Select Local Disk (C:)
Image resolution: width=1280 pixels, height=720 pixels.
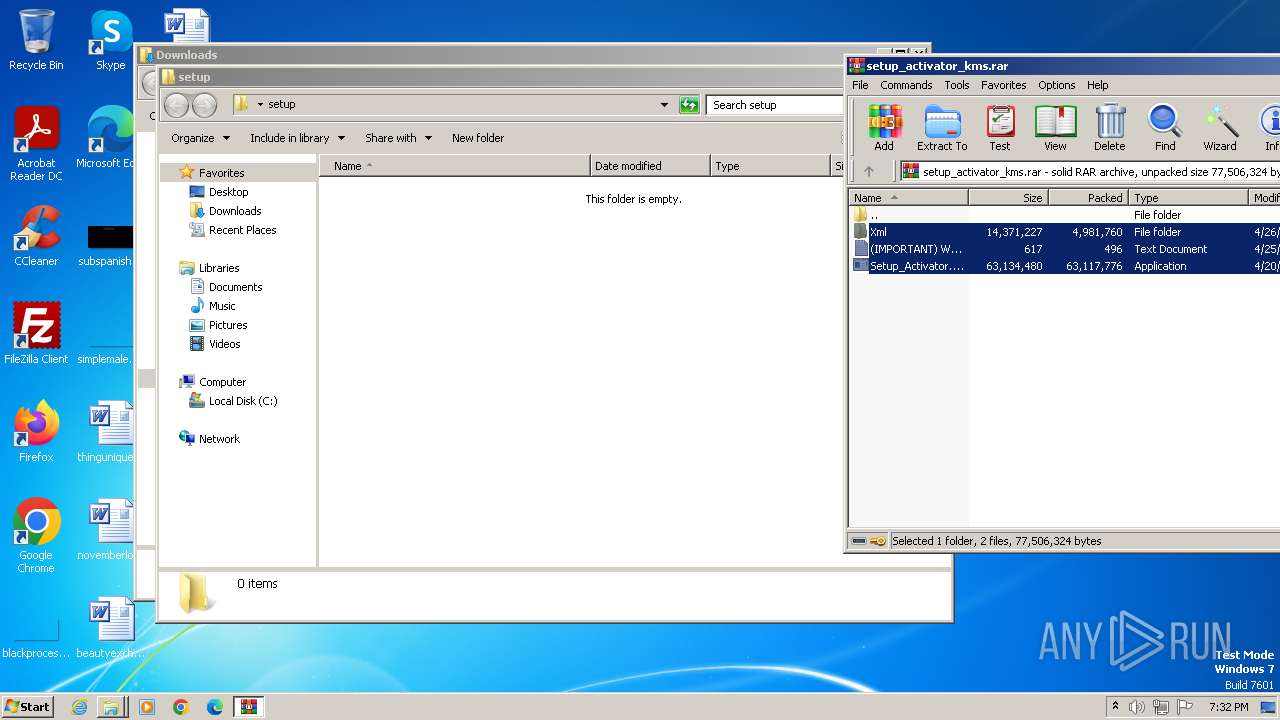point(243,401)
